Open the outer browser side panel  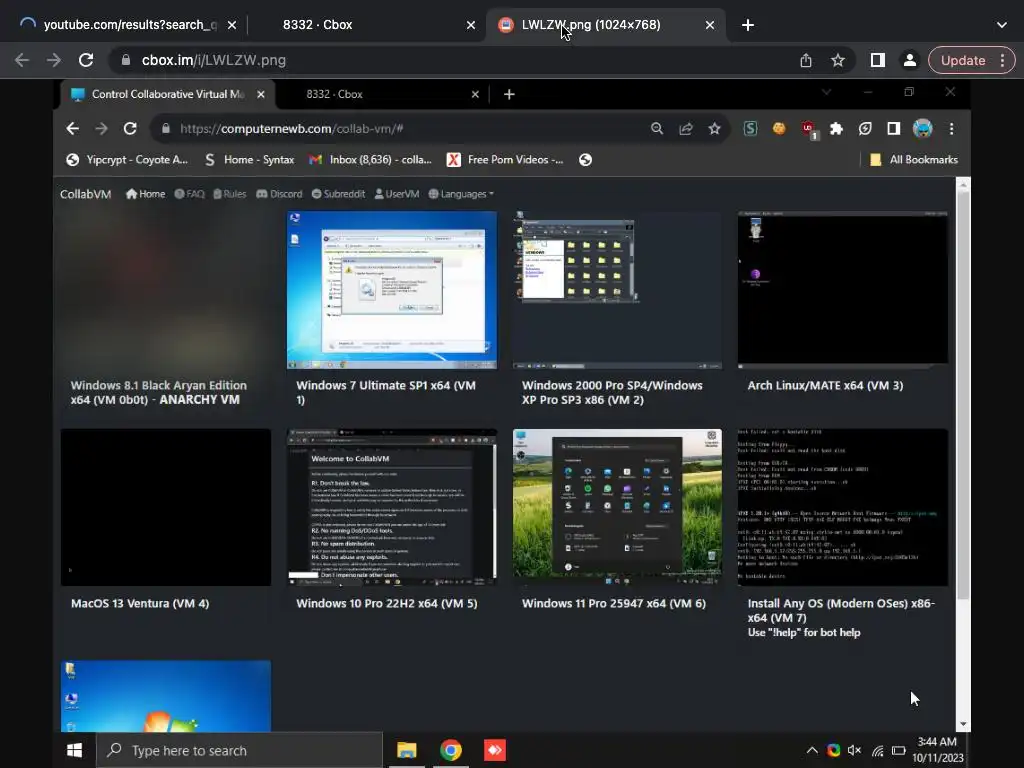click(878, 60)
